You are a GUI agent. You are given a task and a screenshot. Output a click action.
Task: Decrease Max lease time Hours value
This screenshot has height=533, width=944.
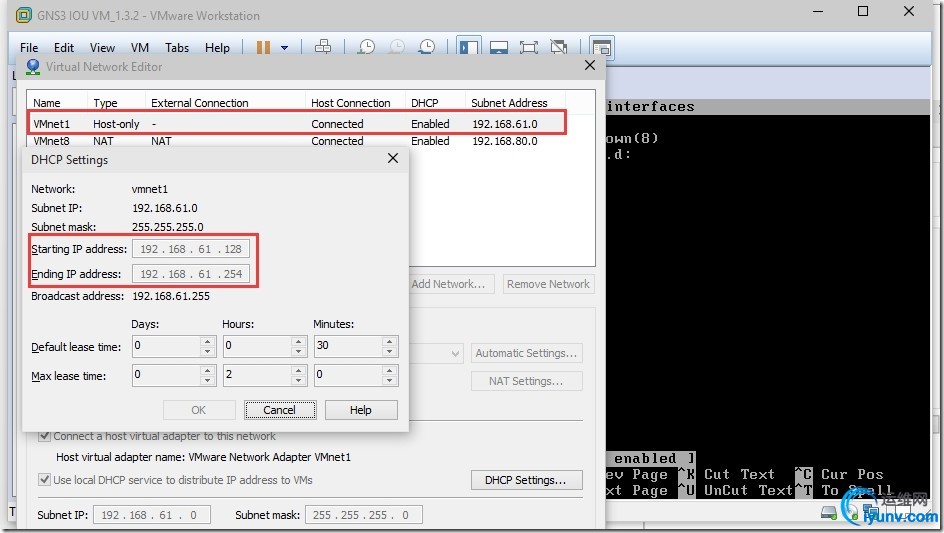tap(299, 380)
